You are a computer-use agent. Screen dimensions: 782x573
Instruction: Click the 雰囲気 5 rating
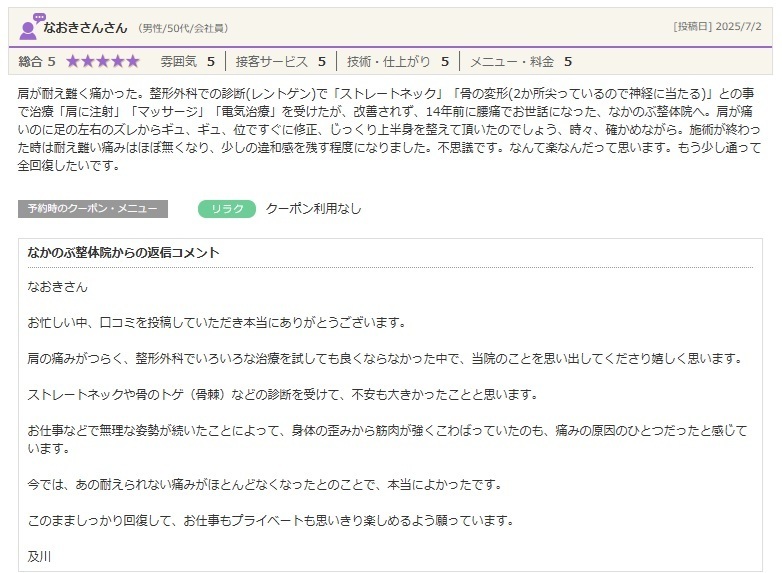click(x=188, y=62)
